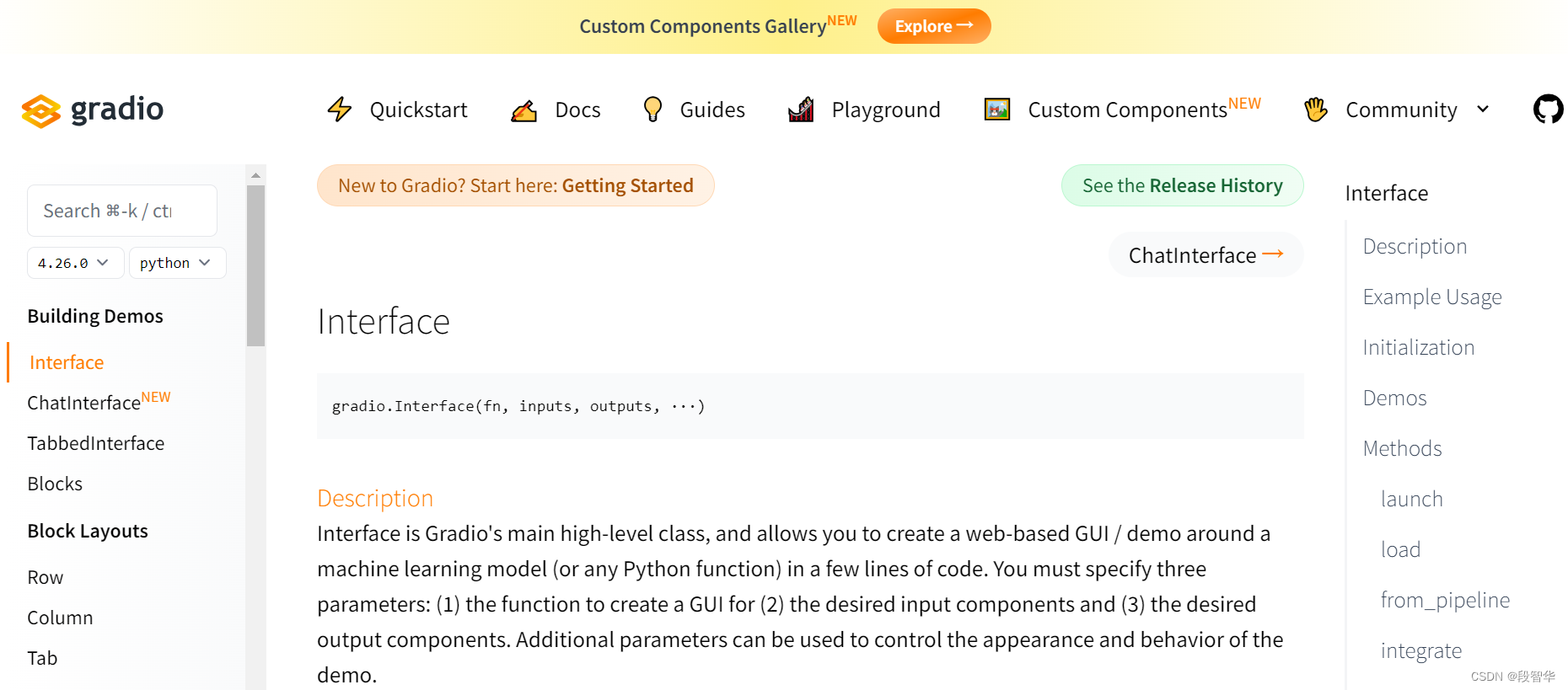Open the Community menu label
This screenshot has width=1568, height=690.
[1401, 110]
